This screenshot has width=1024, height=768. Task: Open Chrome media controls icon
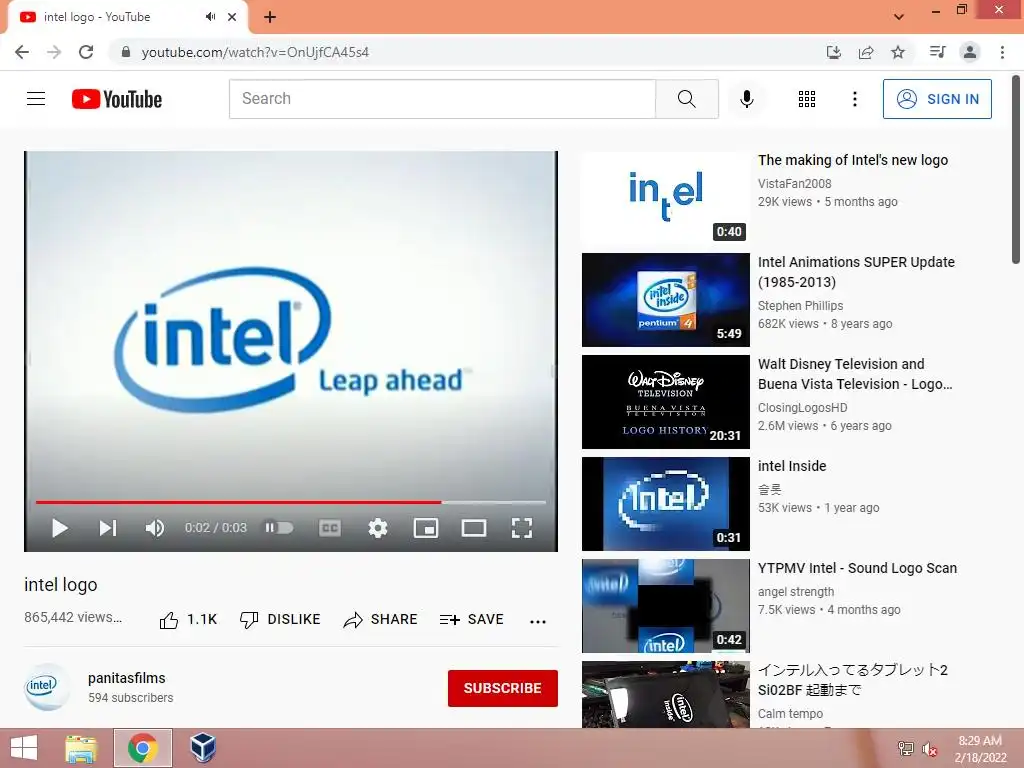click(938, 52)
